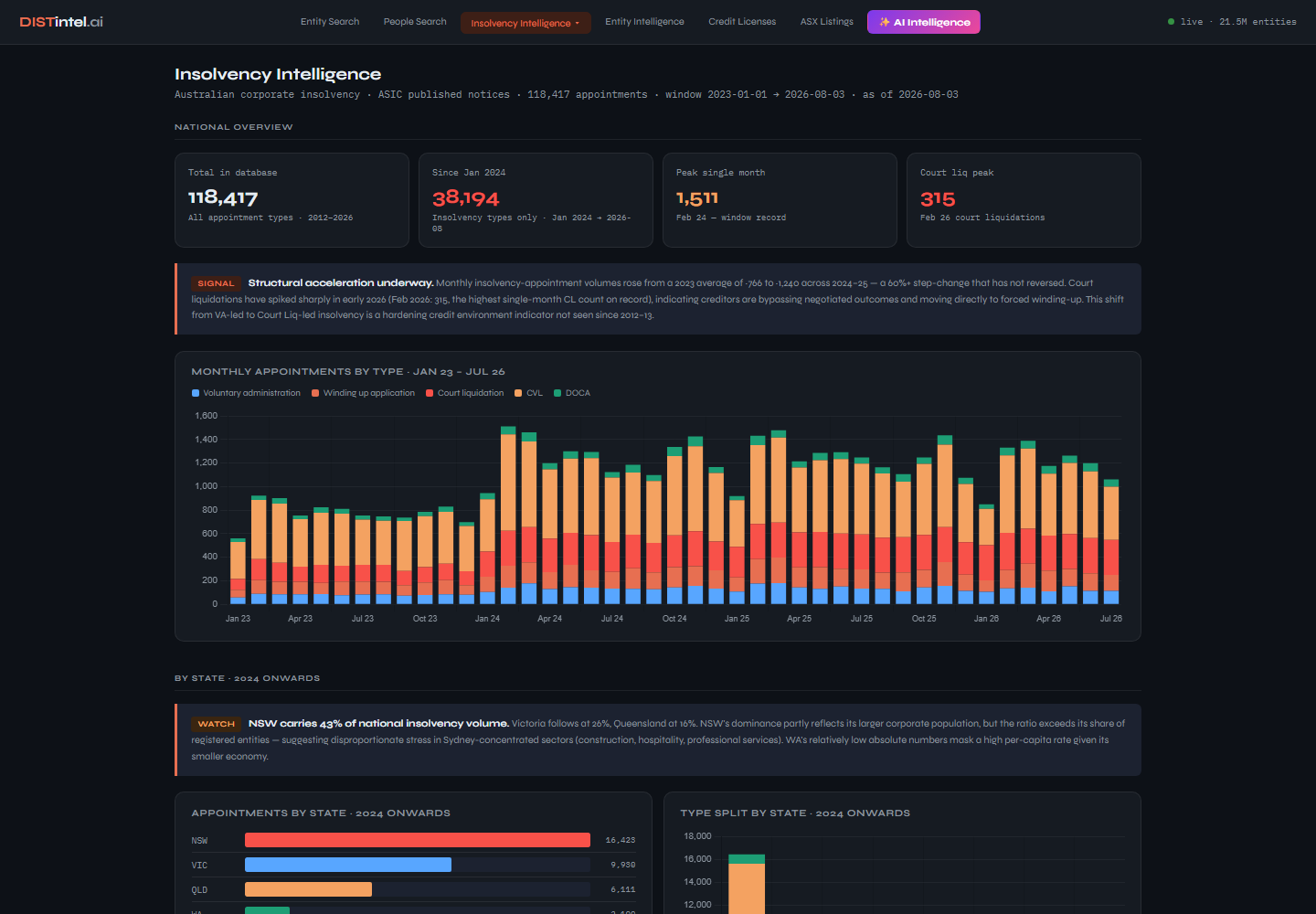Click the "National Overview" section label
The height and width of the screenshot is (914, 1316).
pos(234,127)
